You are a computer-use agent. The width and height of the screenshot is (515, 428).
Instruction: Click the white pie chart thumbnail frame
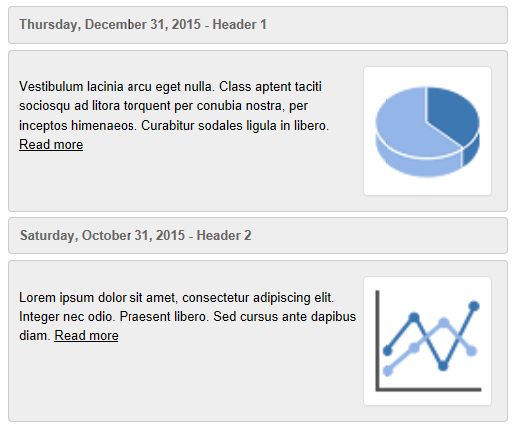pos(427,131)
